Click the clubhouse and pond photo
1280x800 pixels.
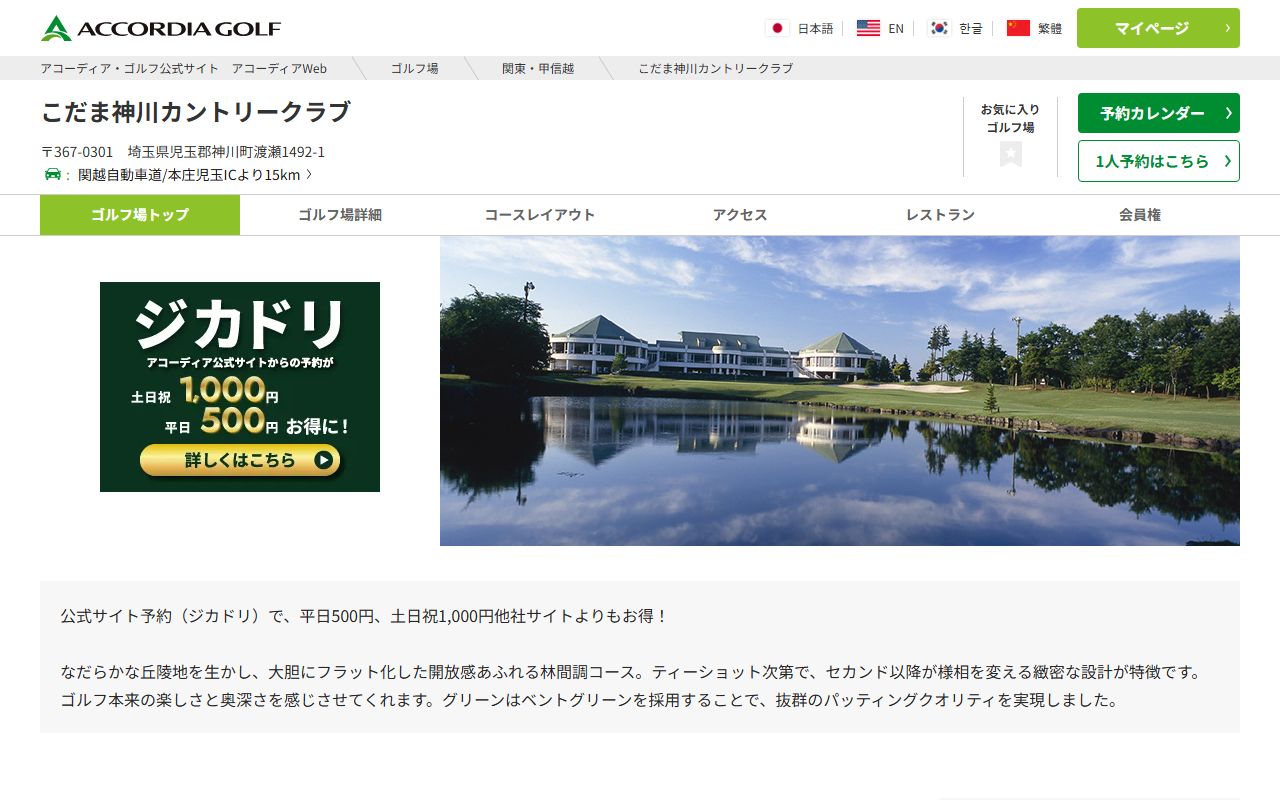(840, 391)
